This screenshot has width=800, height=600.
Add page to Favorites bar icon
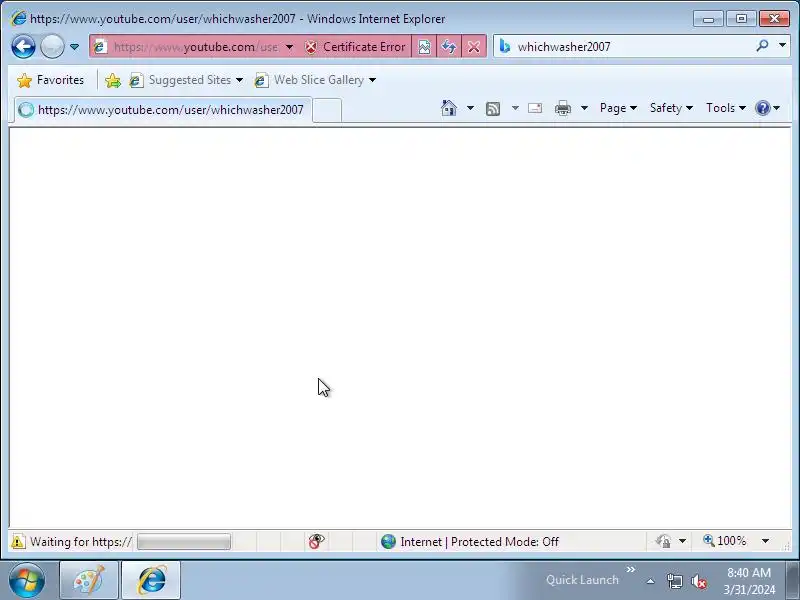(x=113, y=80)
